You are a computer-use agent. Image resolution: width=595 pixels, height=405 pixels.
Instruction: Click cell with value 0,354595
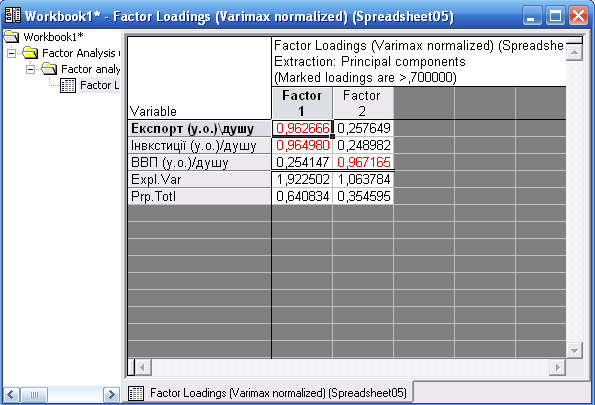coord(363,197)
